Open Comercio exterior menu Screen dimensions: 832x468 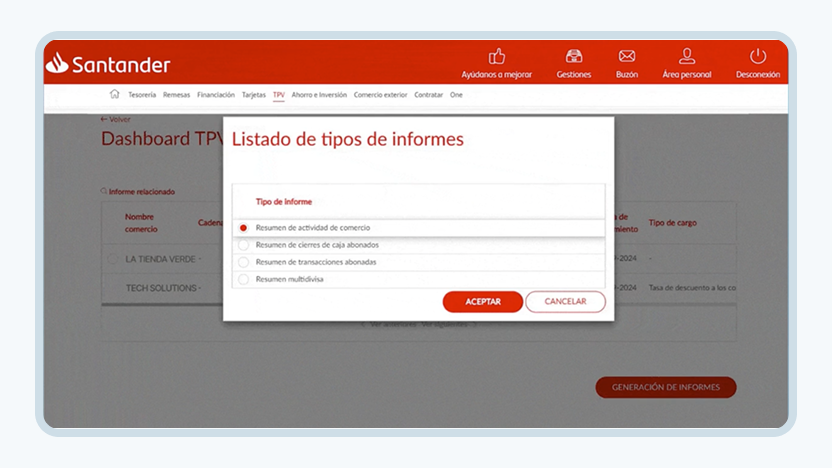(x=380, y=95)
